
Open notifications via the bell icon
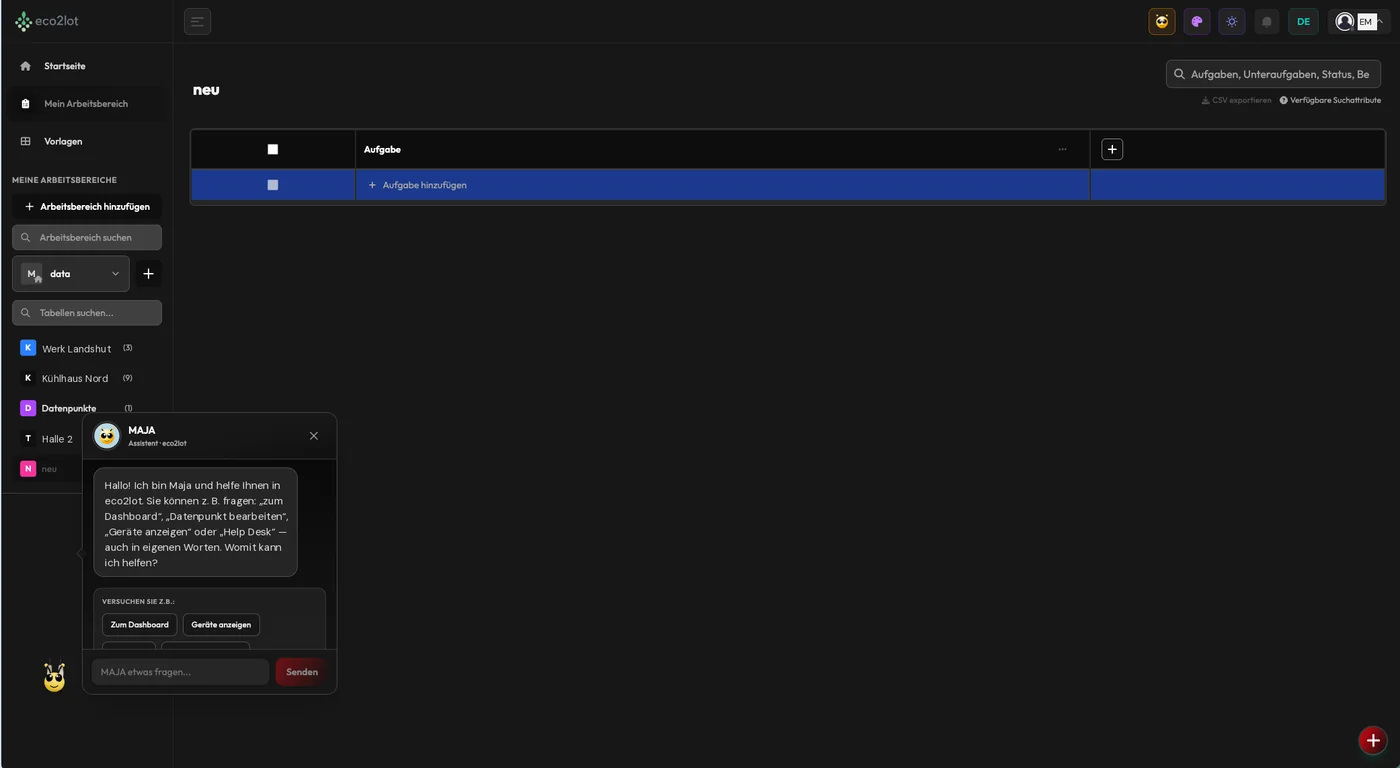[1267, 22]
